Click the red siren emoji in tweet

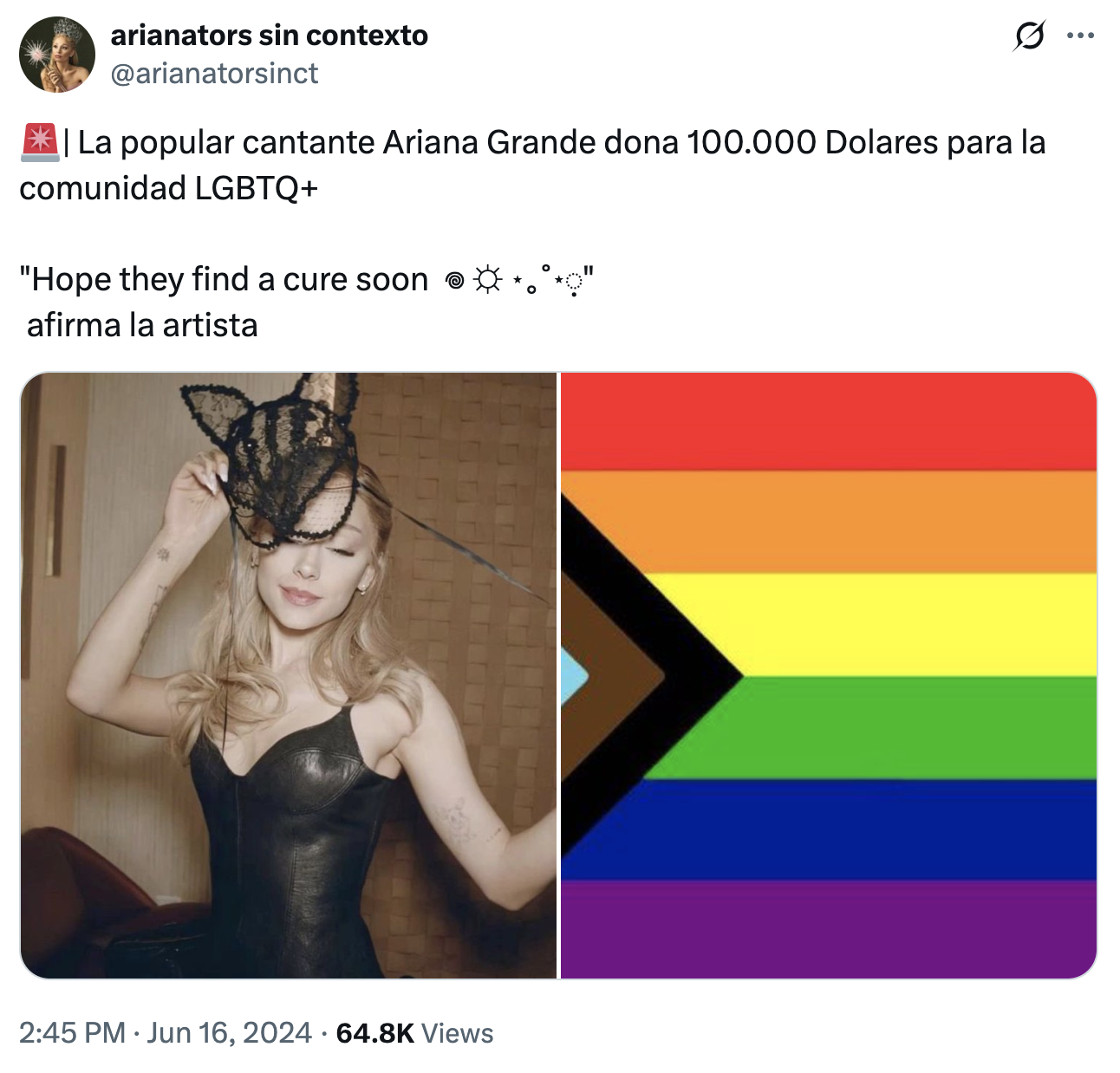[x=39, y=142]
